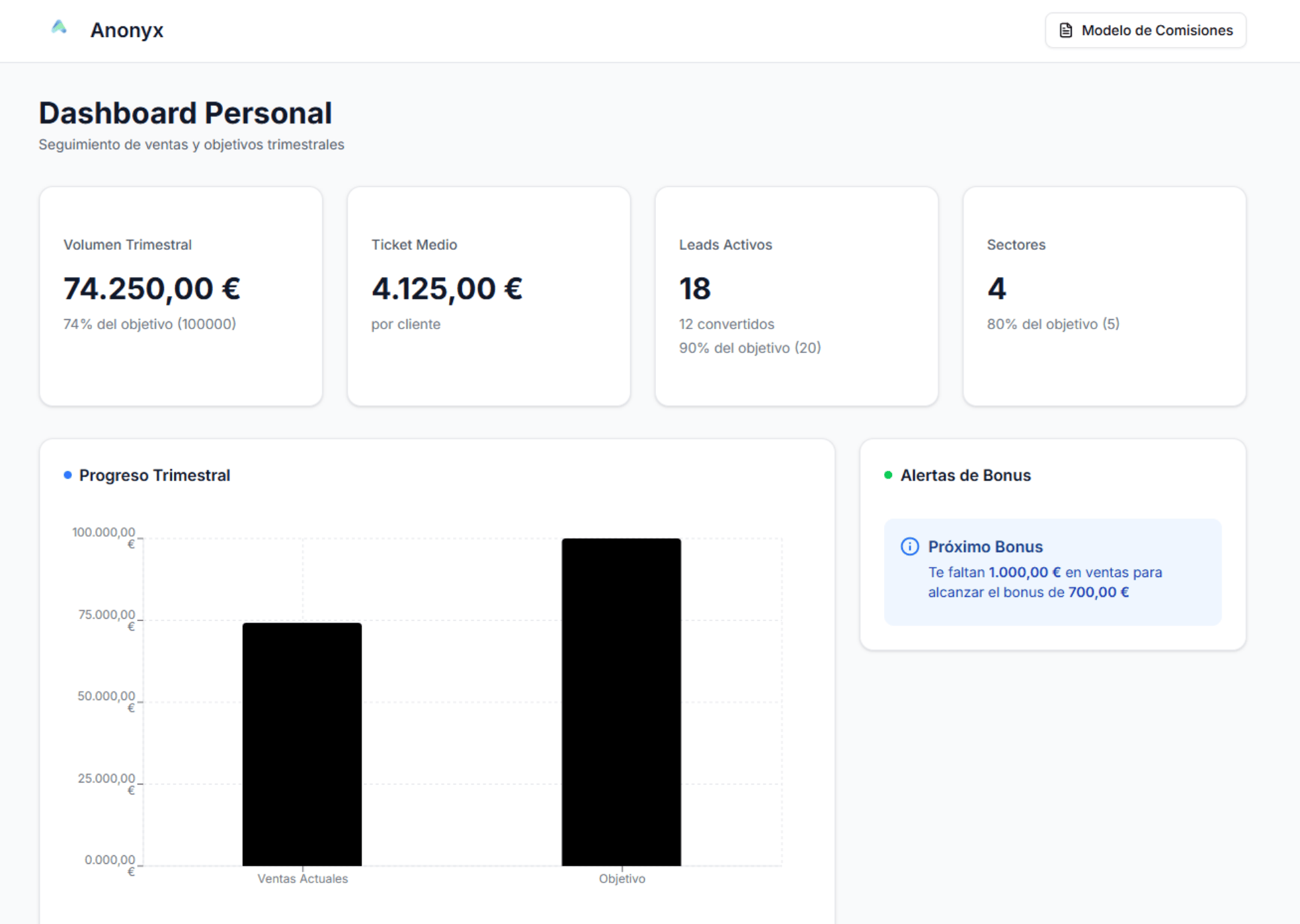Image resolution: width=1300 pixels, height=924 pixels.
Task: Click the Ventas Actuales axis label
Action: (302, 878)
